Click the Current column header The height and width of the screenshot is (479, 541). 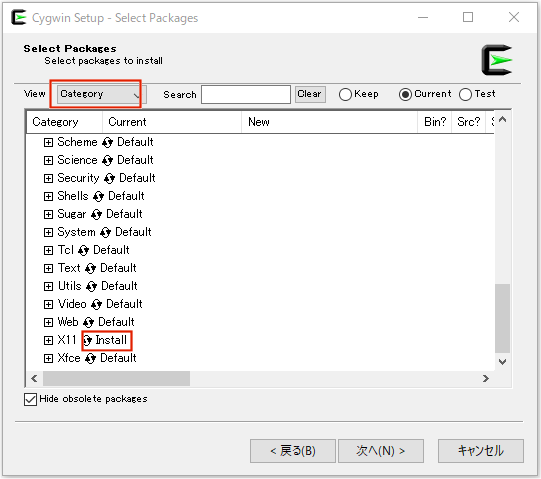click(x=172, y=122)
